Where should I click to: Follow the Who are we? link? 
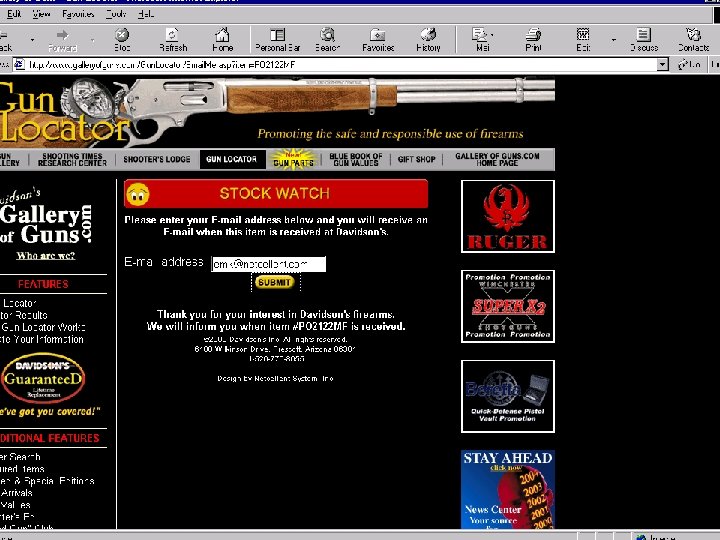pos(45,256)
